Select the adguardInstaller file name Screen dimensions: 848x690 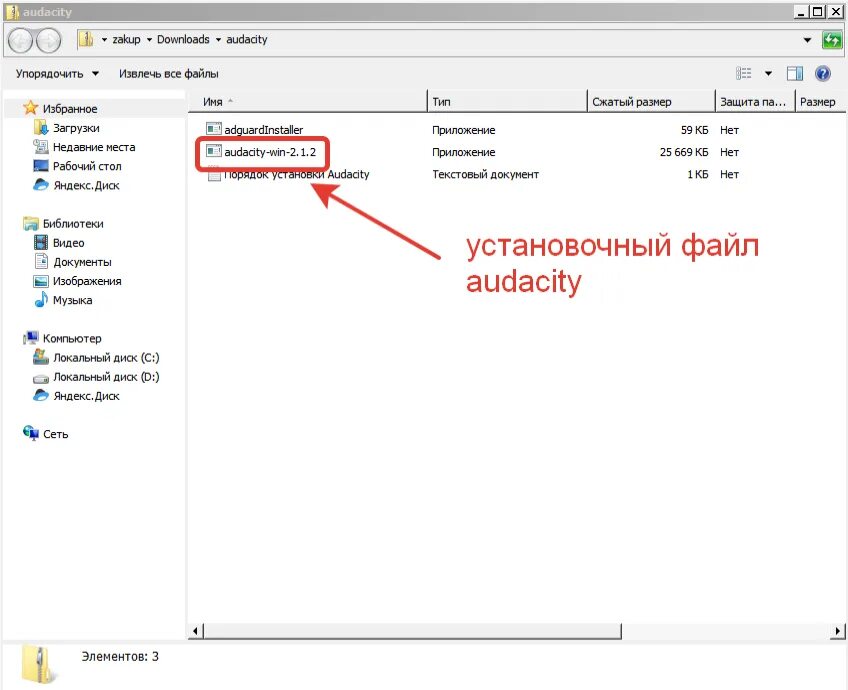tap(263, 130)
